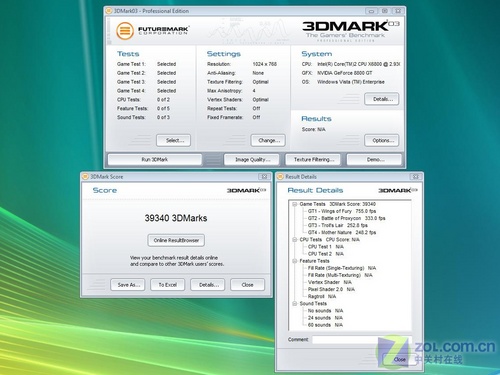
Task: Click inside the Comment input field
Action: pos(361,340)
